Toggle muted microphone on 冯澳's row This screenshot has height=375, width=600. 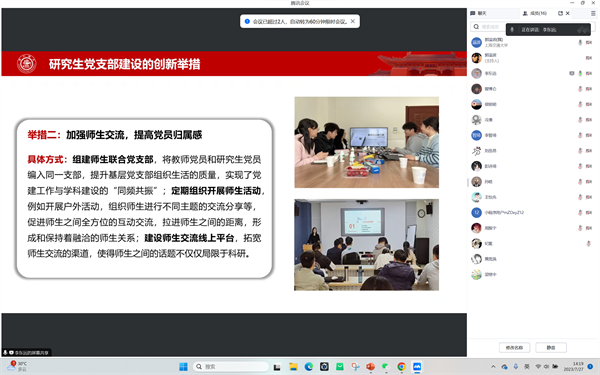click(580, 120)
